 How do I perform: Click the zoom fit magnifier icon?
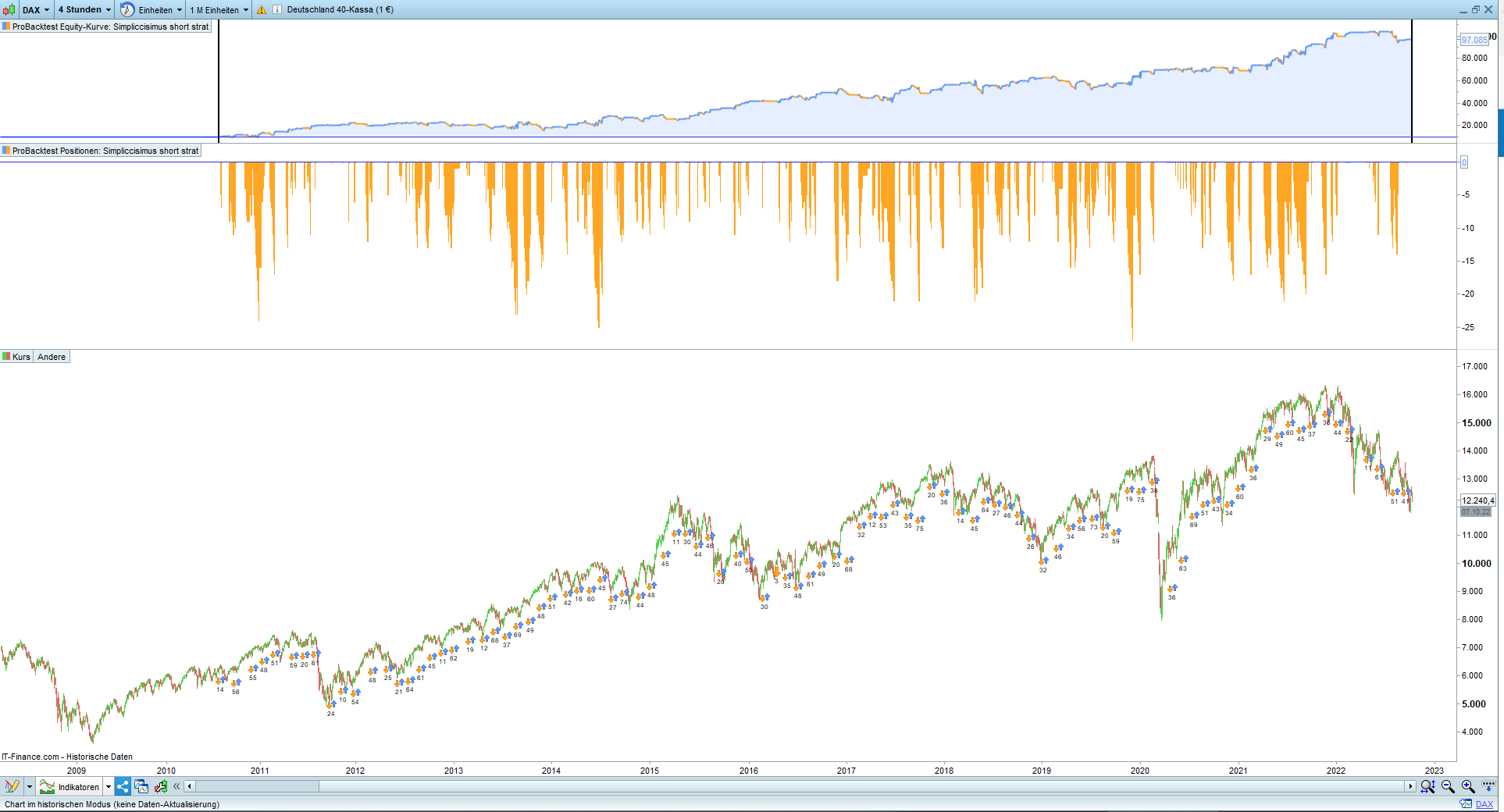pos(1427,786)
